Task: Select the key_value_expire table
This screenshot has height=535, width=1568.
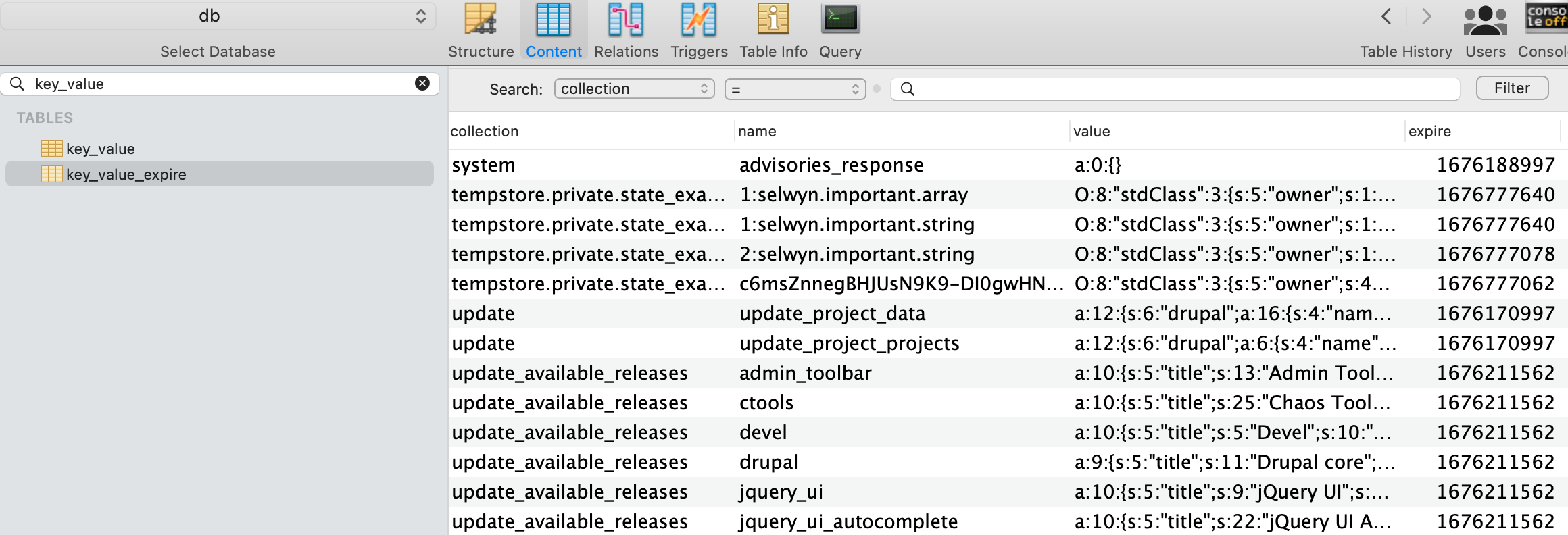Action: [x=220, y=174]
